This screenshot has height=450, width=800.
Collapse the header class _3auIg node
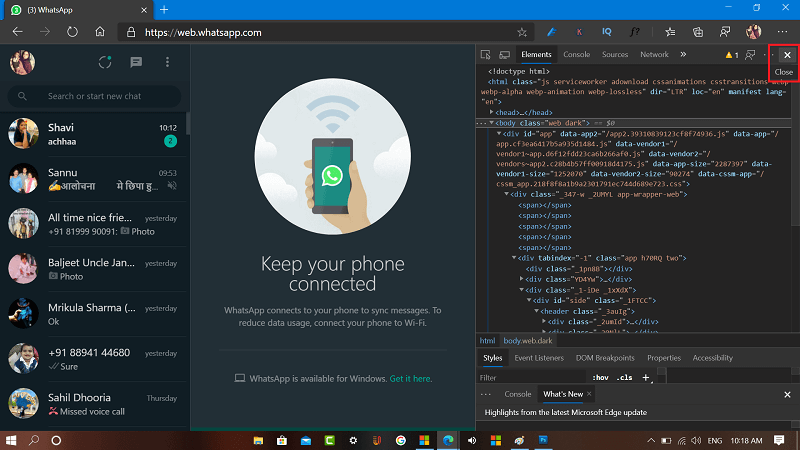(x=537, y=311)
